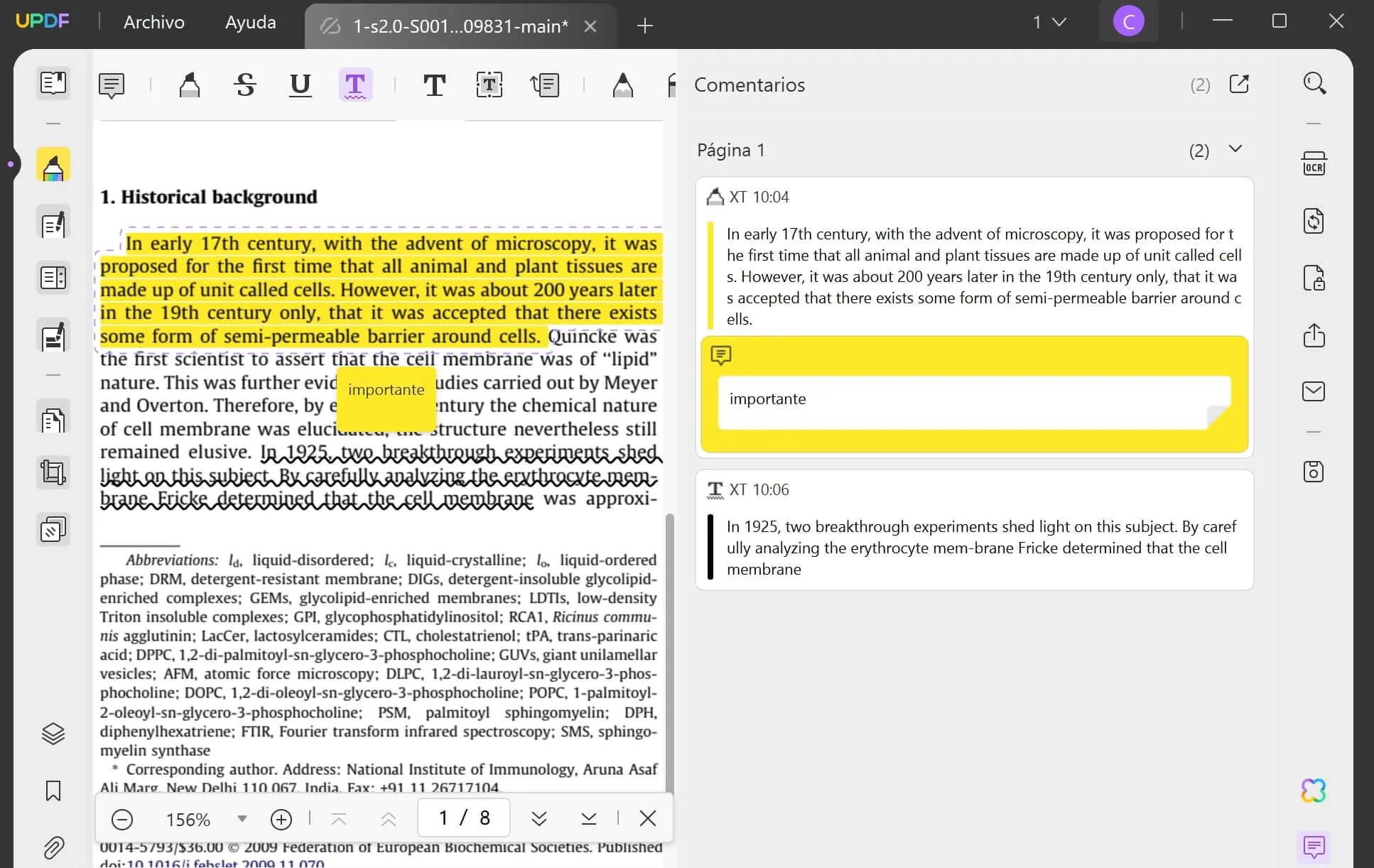1374x868 pixels.
Task: Add a new tab with plus button
Action: [644, 26]
